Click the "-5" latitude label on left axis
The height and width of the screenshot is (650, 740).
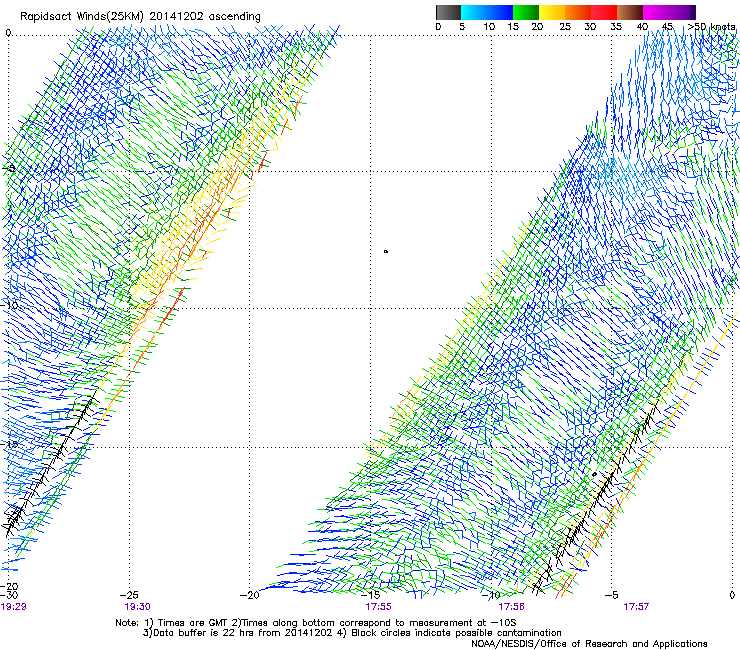coord(9,168)
